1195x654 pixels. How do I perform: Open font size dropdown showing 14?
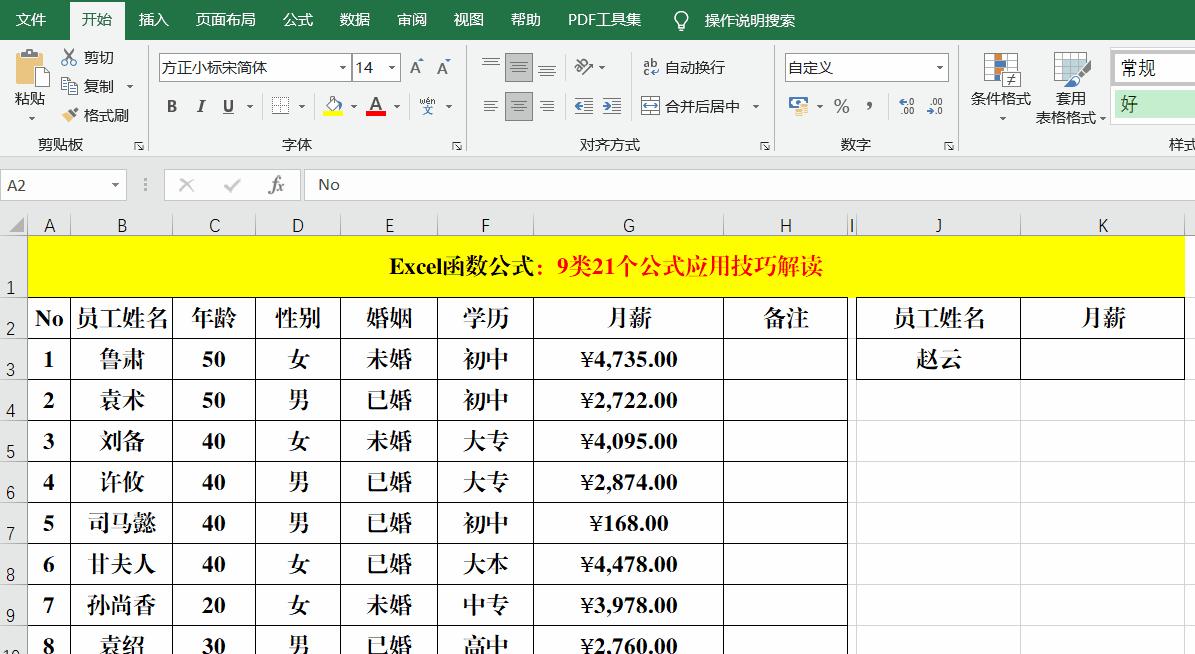click(392, 68)
